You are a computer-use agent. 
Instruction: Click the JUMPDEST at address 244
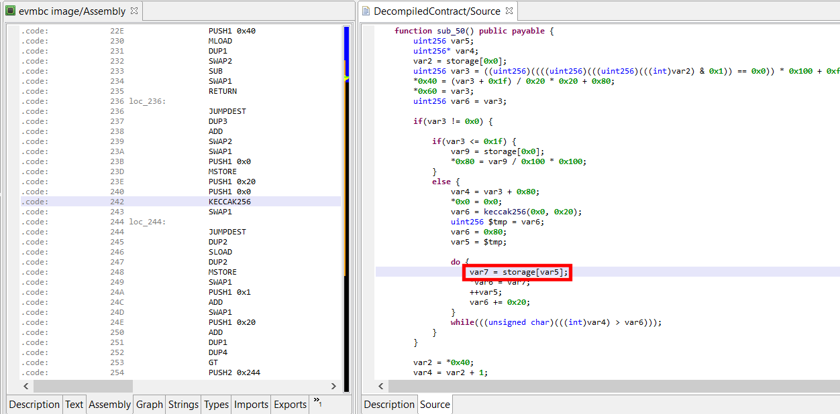[x=227, y=232]
